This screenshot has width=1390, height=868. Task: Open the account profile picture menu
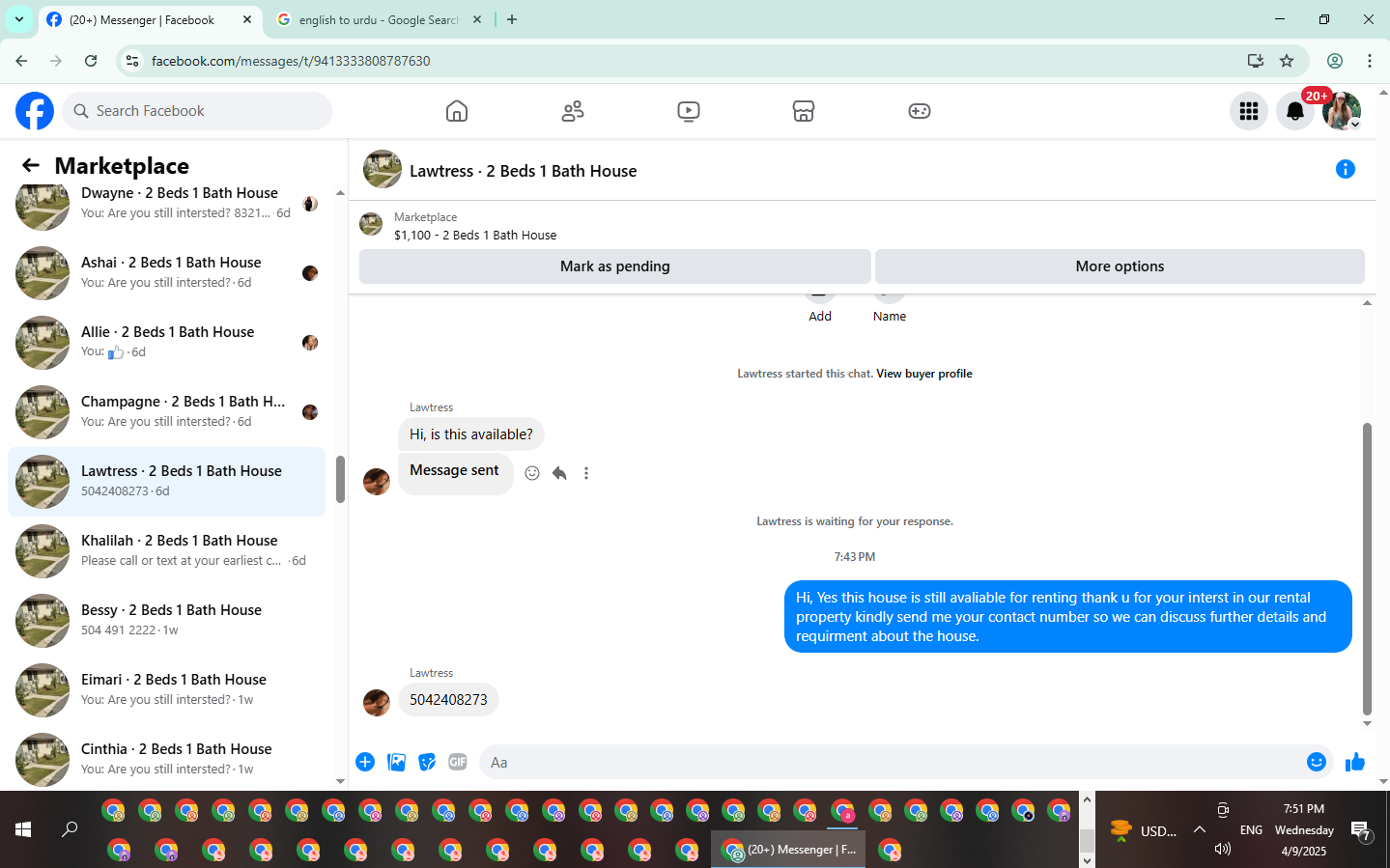point(1342,111)
